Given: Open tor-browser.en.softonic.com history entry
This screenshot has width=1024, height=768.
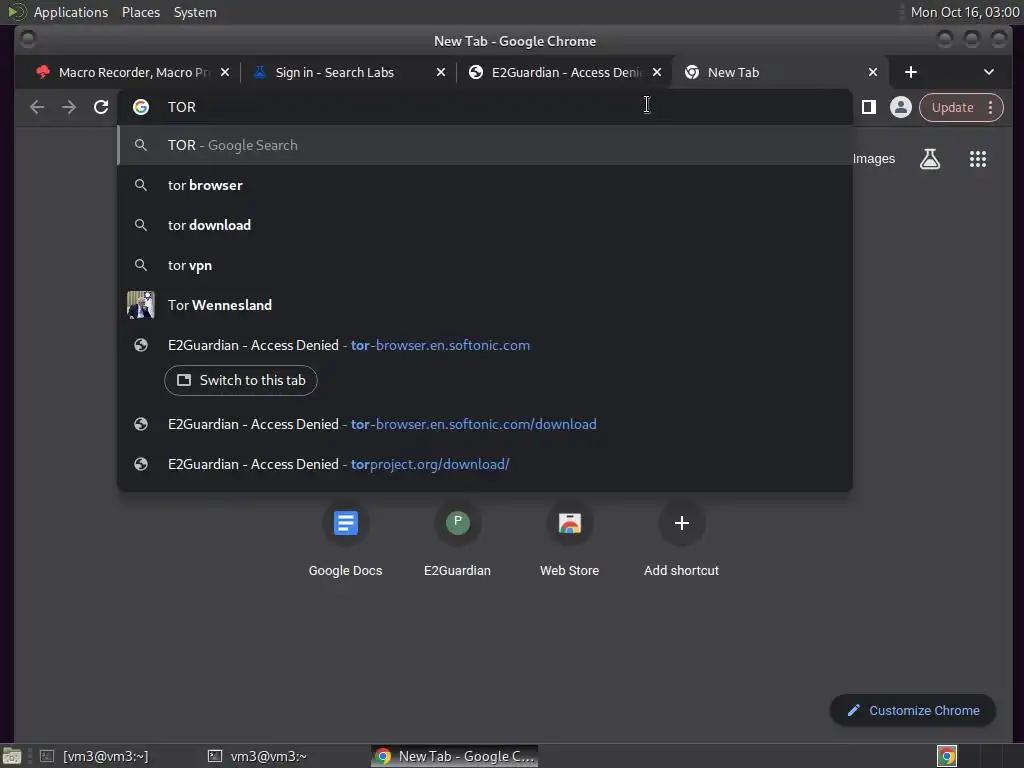Looking at the screenshot, I should point(485,345).
